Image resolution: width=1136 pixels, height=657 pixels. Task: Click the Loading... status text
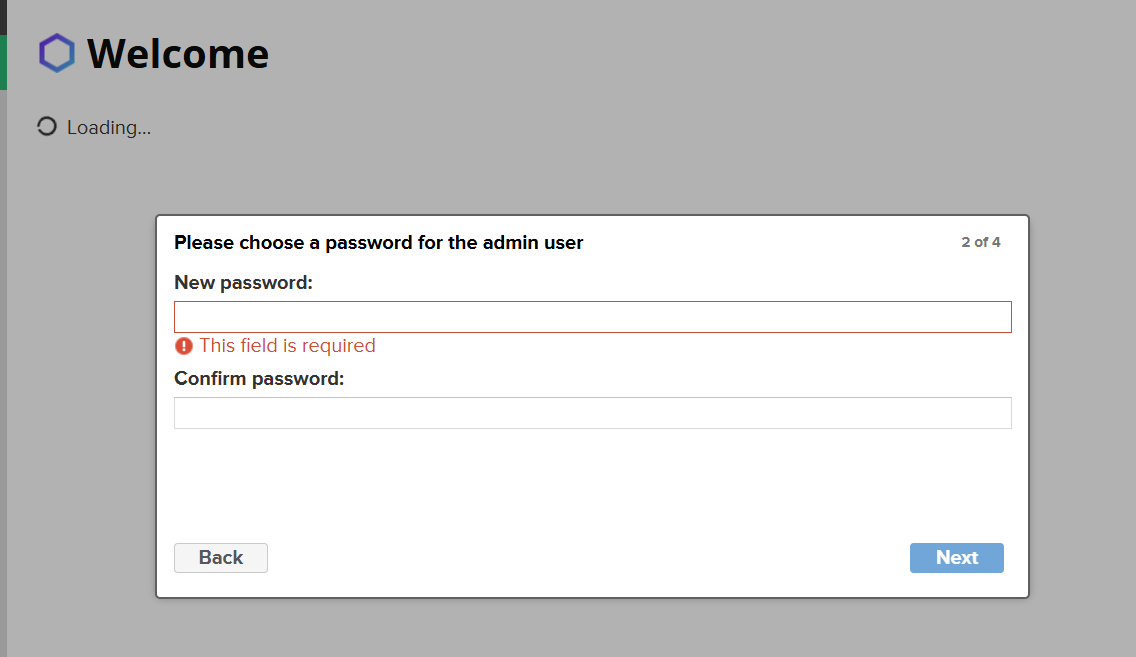coord(109,127)
